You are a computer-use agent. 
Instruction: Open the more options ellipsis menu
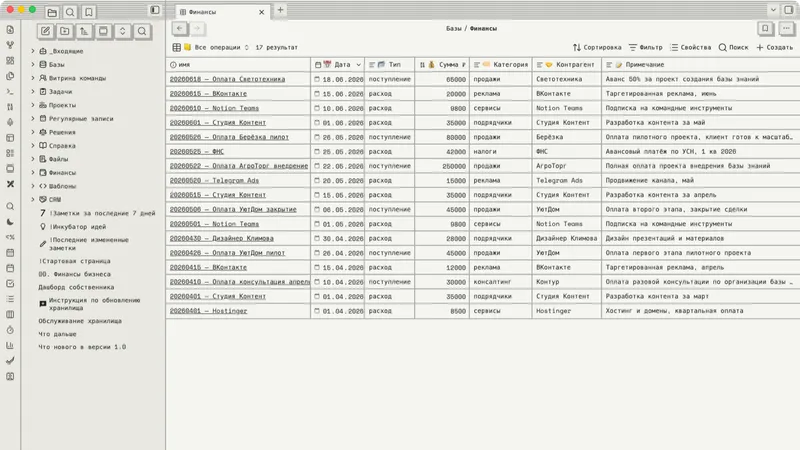click(x=786, y=29)
